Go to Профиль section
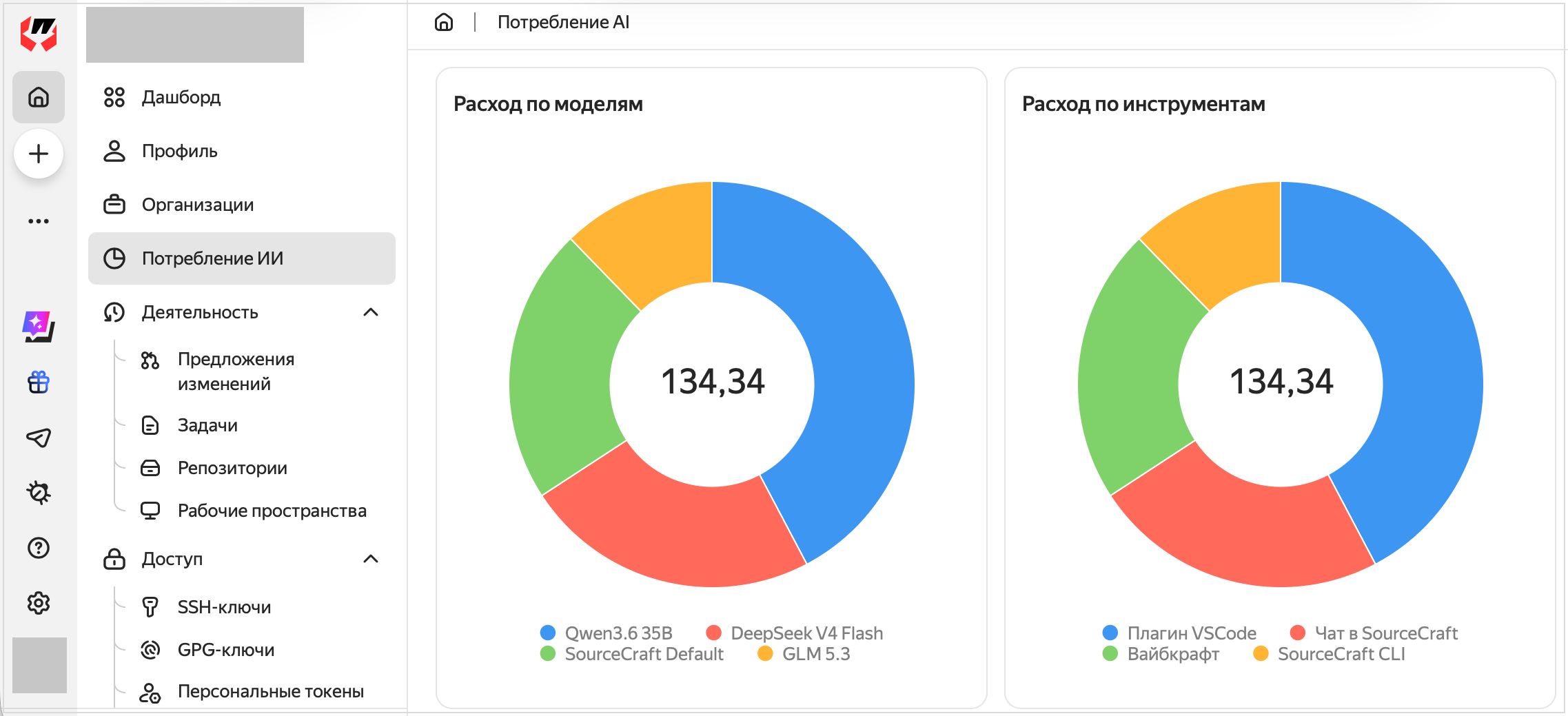Image resolution: width=1568 pixels, height=716 pixels. point(242,151)
